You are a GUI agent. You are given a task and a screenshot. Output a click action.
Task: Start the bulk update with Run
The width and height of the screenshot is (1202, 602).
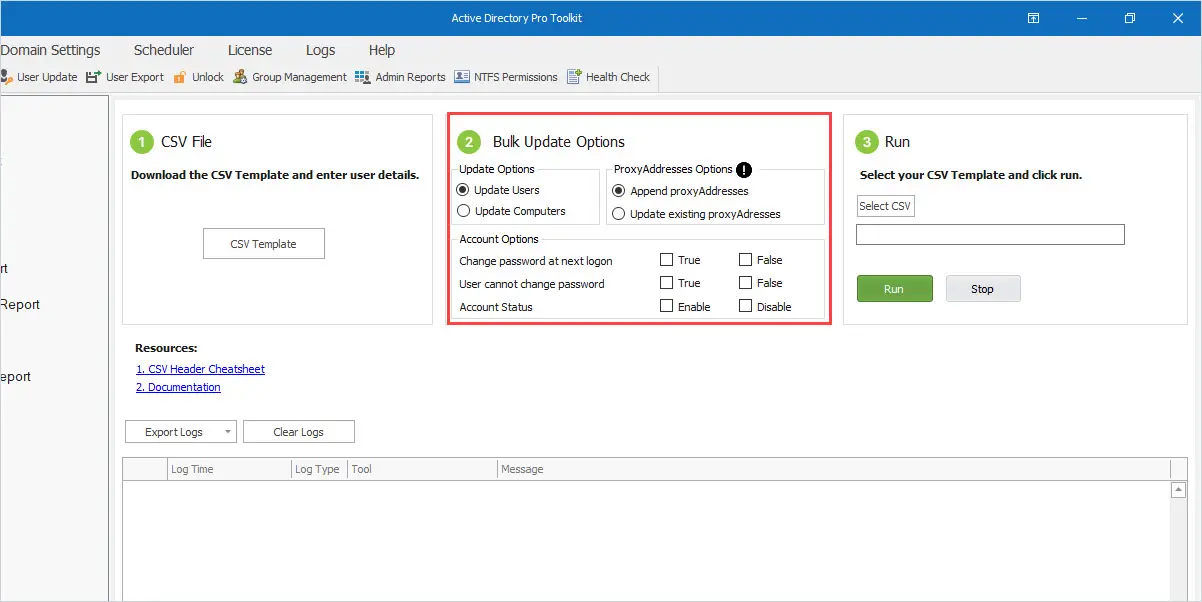pyautogui.click(x=894, y=289)
